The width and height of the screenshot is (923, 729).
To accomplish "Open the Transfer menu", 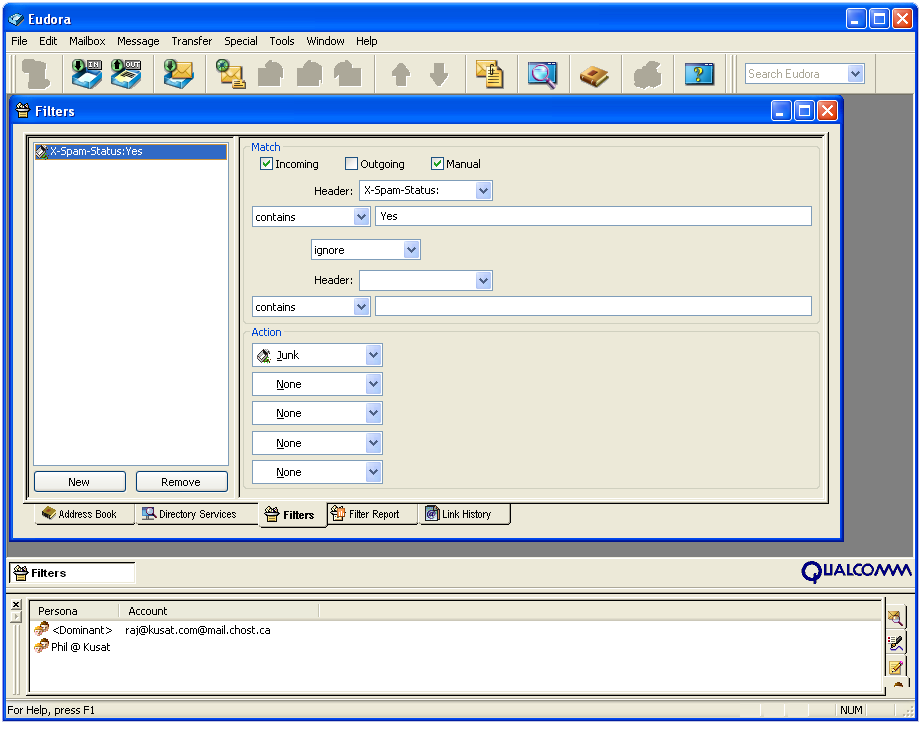I will pos(192,41).
